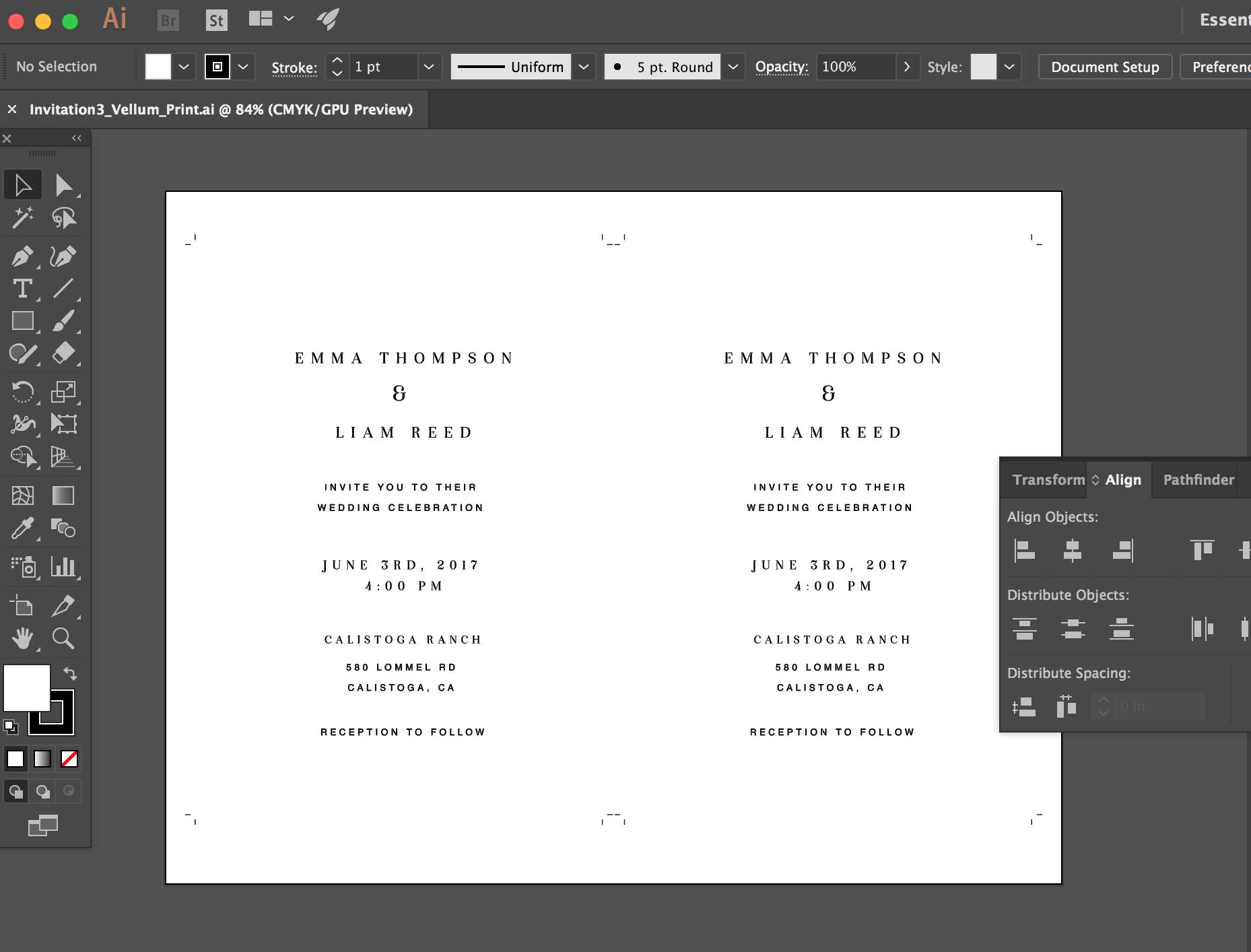1251x952 pixels.
Task: Select the Width warp tool
Action: 23,423
